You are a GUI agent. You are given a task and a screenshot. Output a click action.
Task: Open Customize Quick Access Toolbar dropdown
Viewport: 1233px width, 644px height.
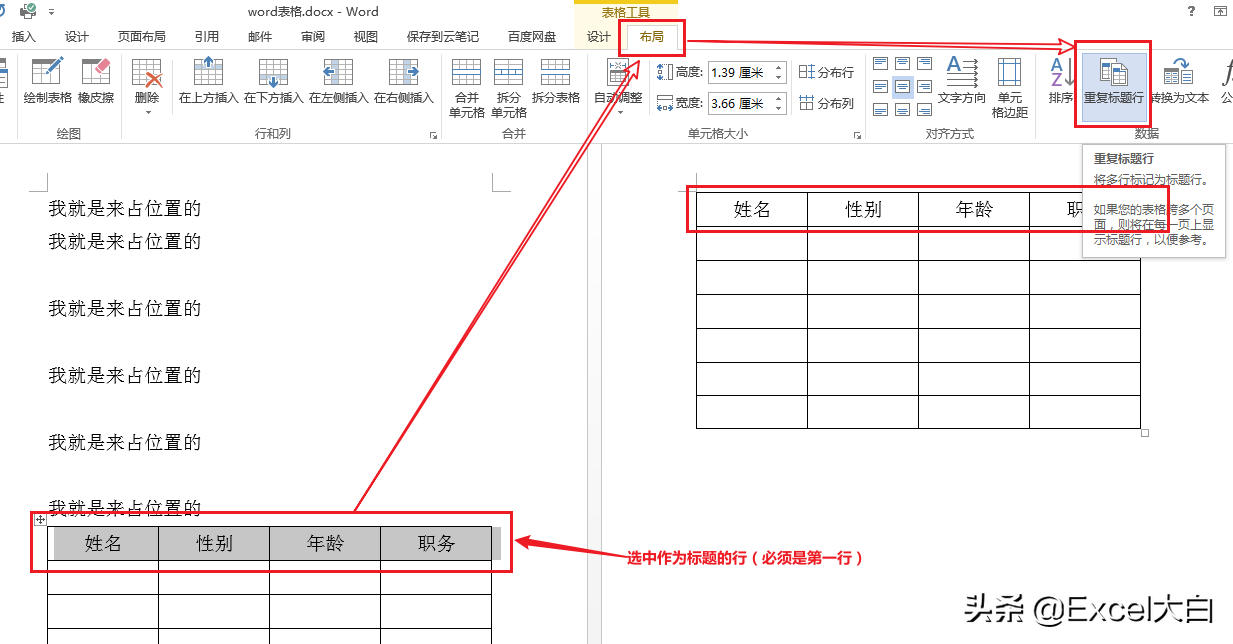tap(52, 12)
